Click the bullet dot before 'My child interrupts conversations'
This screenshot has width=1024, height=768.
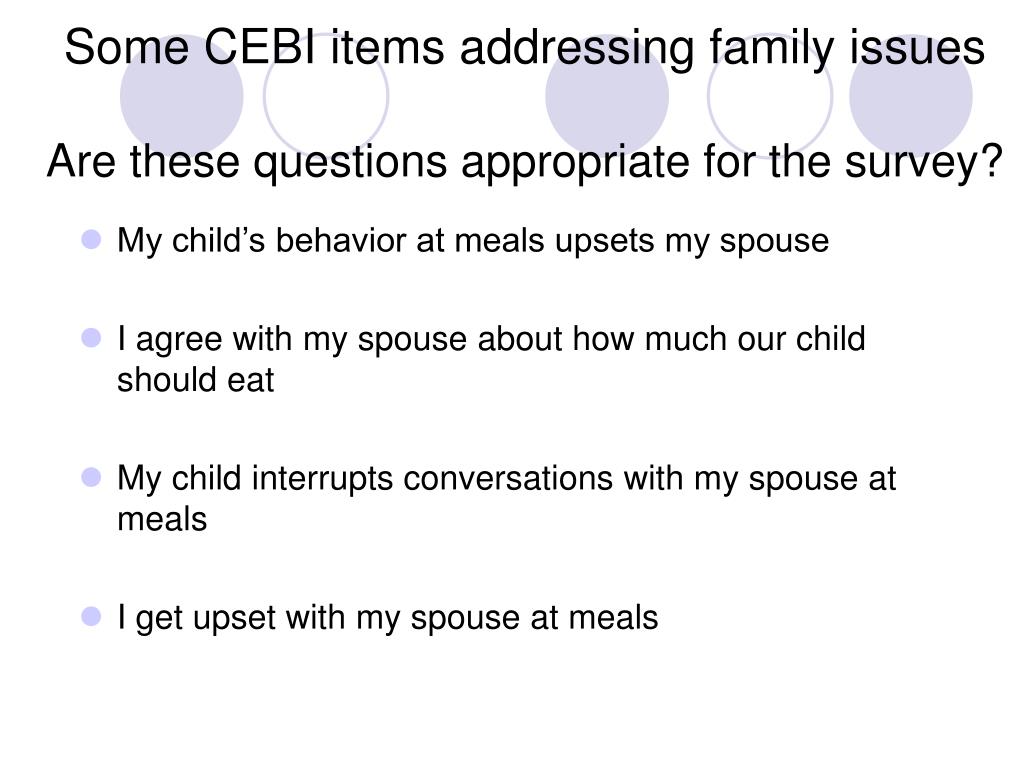click(91, 477)
